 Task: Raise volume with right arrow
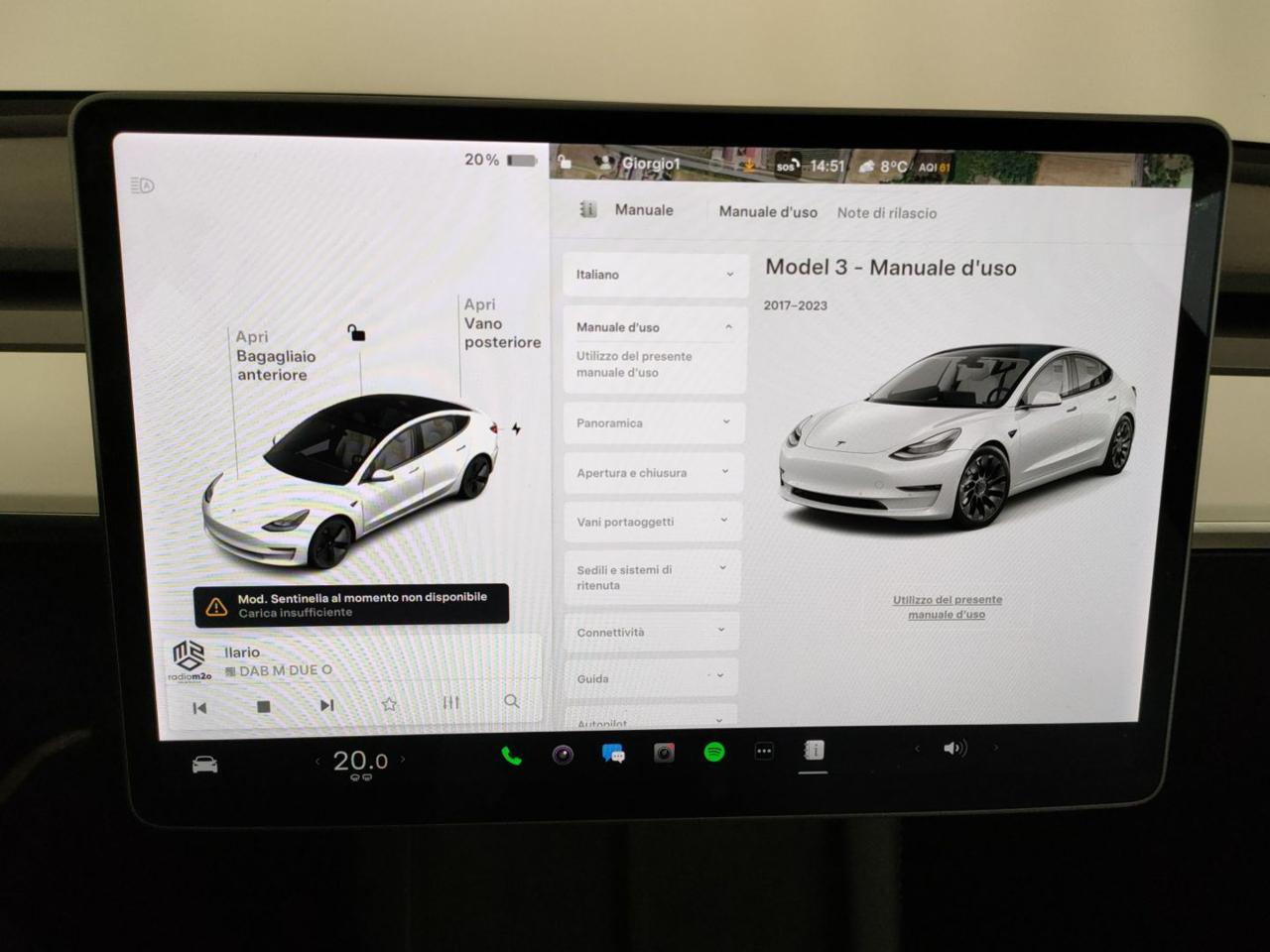(995, 747)
